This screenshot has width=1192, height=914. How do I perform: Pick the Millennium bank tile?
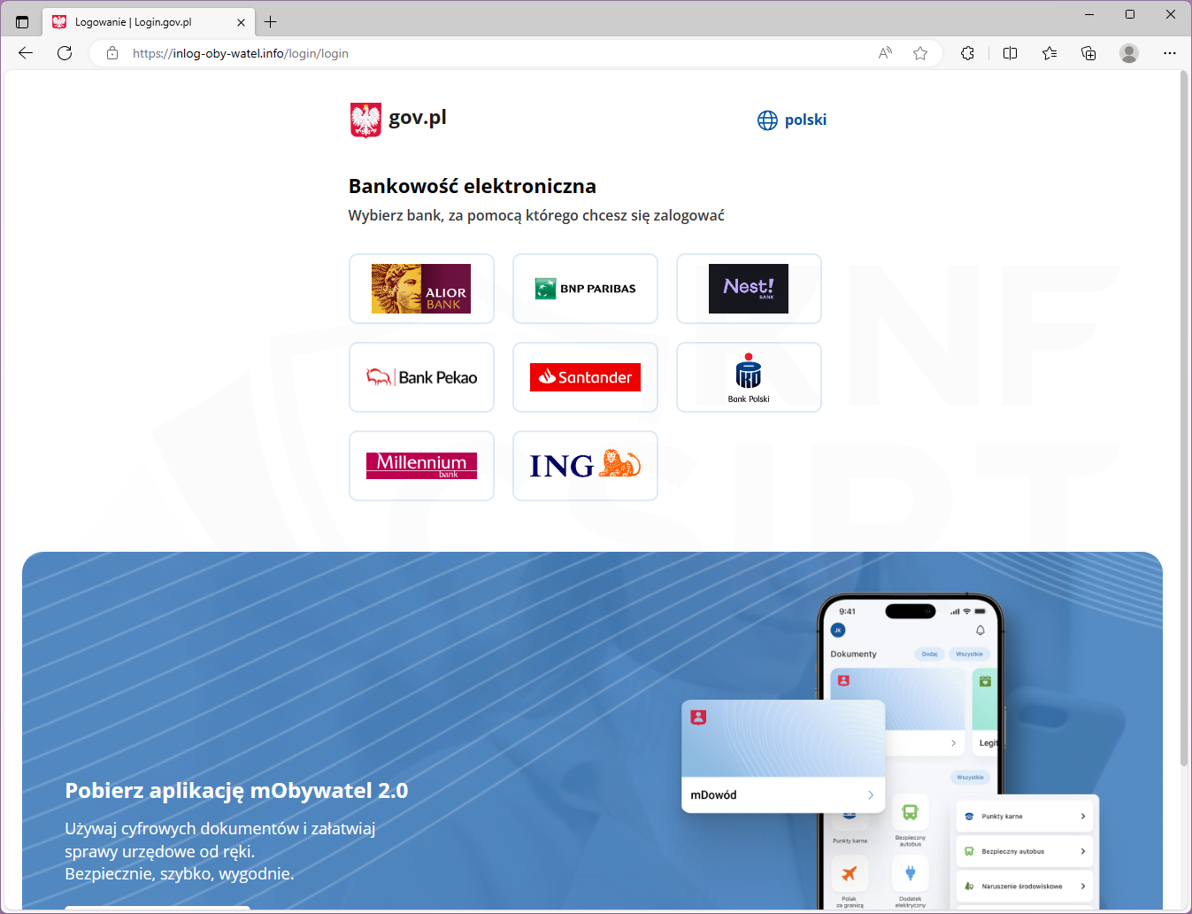tap(421, 465)
